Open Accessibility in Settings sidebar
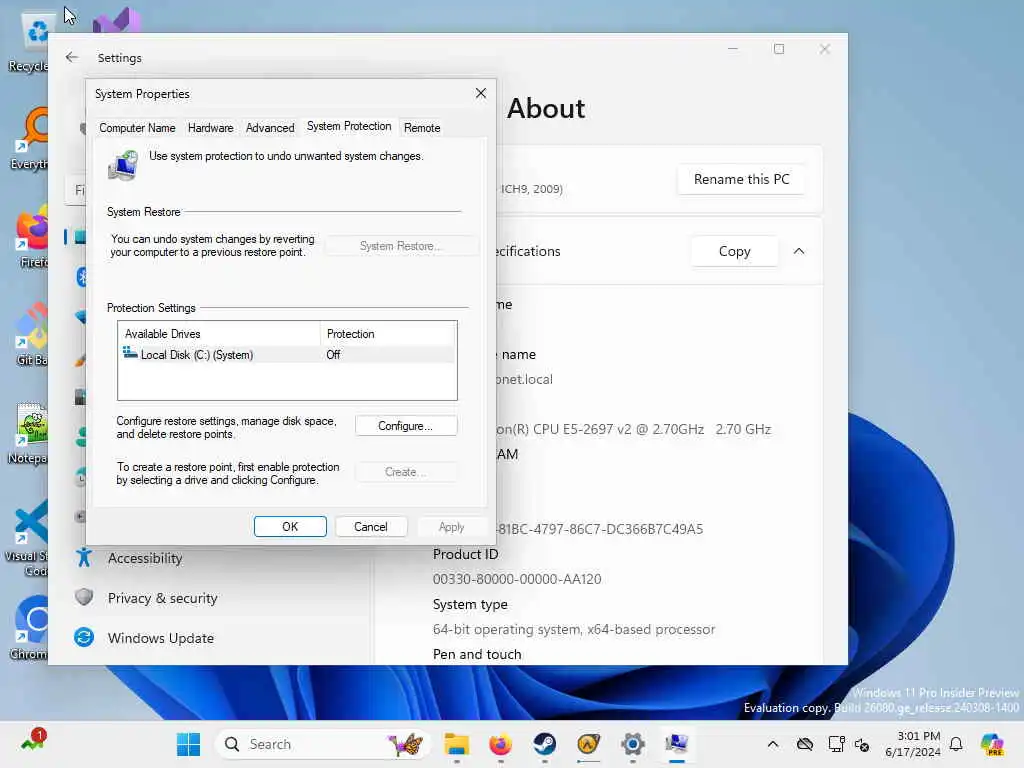 tap(145, 558)
